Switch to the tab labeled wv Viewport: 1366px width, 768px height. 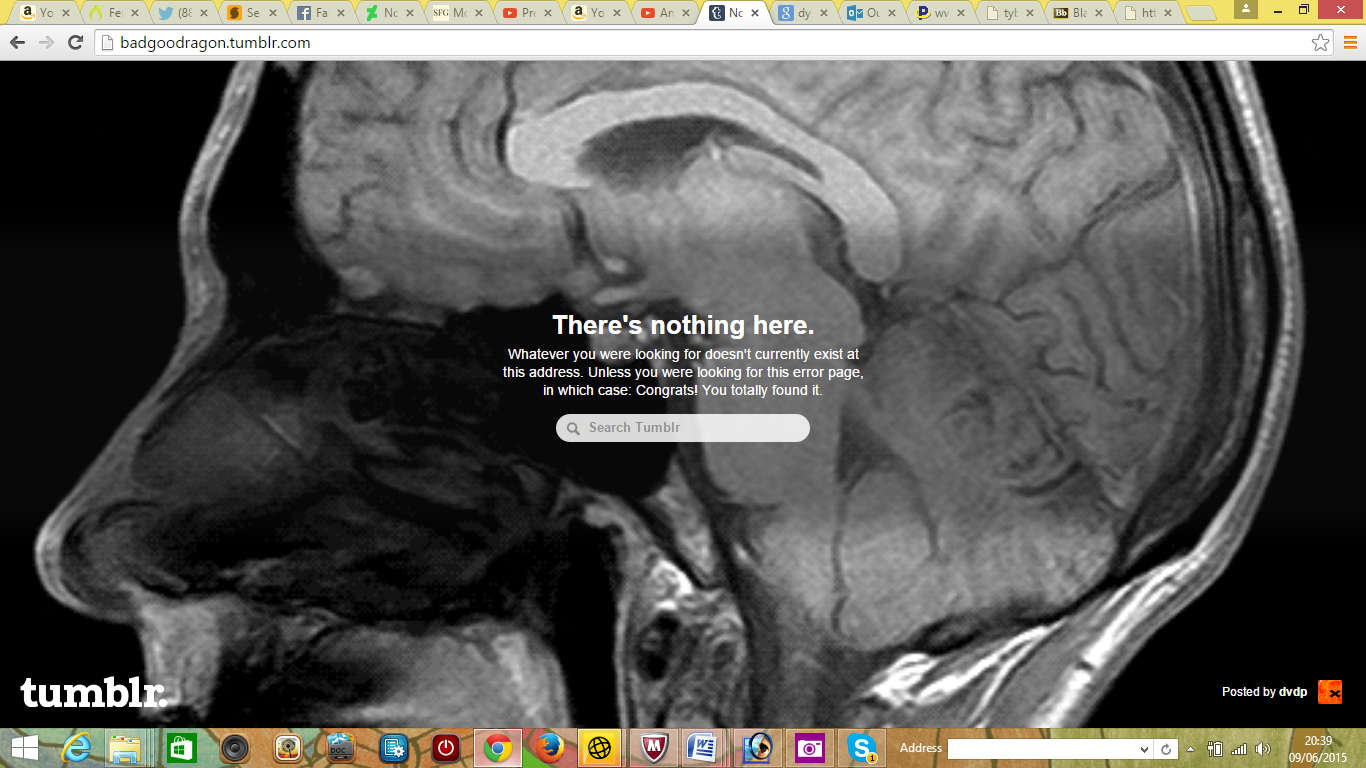click(938, 13)
